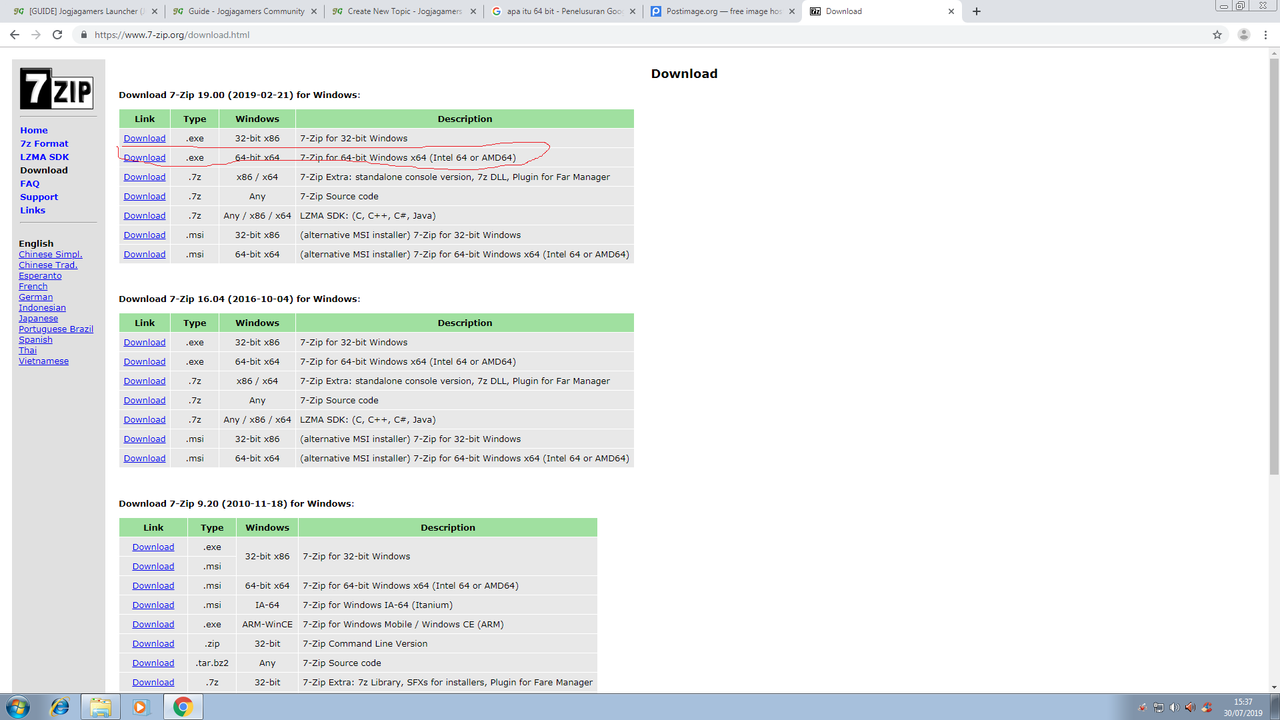1280x720 pixels.
Task: Open the Chrome three-dot menu
Action: 1266,34
